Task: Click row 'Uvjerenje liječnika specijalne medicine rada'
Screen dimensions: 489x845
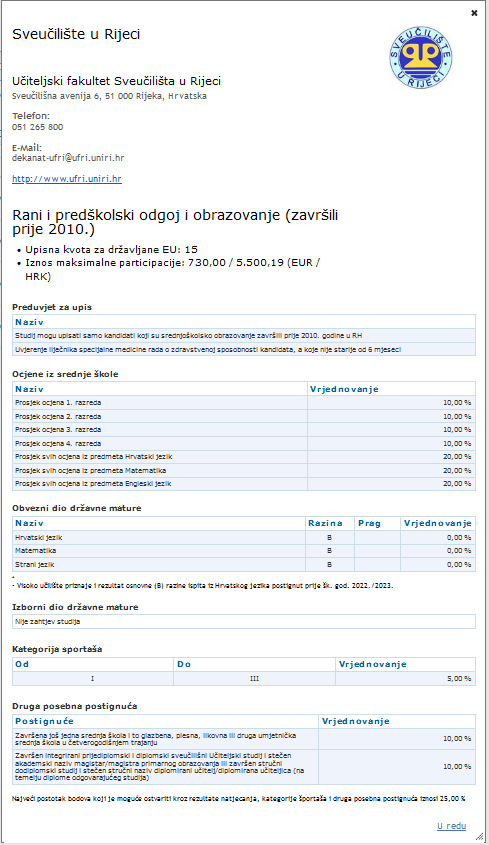Action: tap(244, 349)
